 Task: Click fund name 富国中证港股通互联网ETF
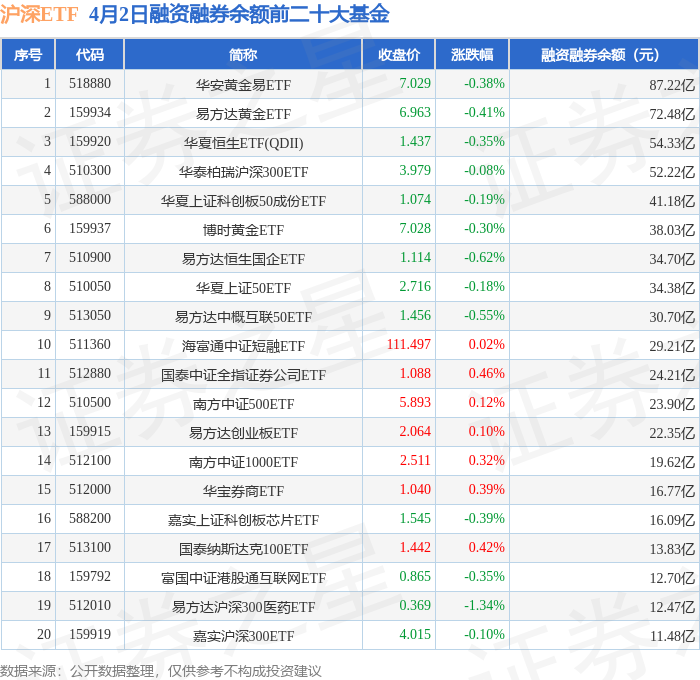pos(243,578)
